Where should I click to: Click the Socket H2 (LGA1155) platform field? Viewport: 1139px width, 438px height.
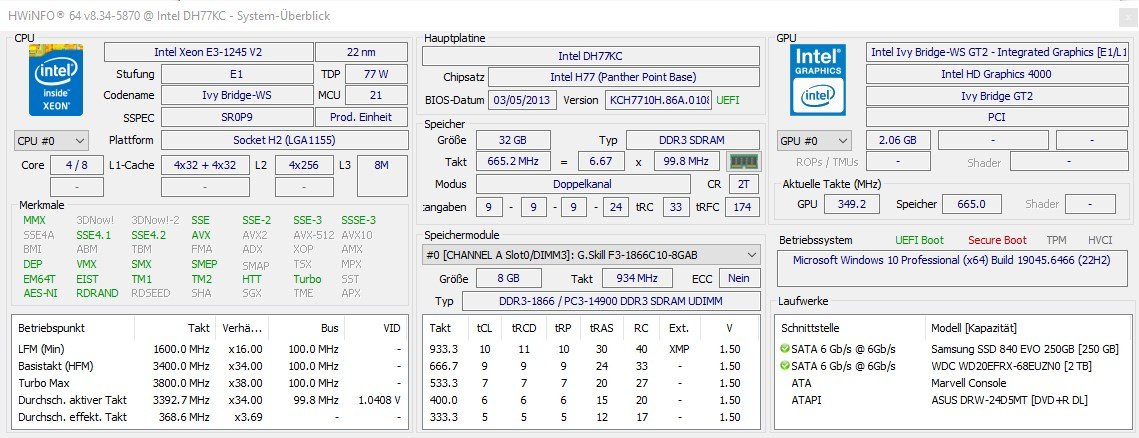[x=284, y=140]
